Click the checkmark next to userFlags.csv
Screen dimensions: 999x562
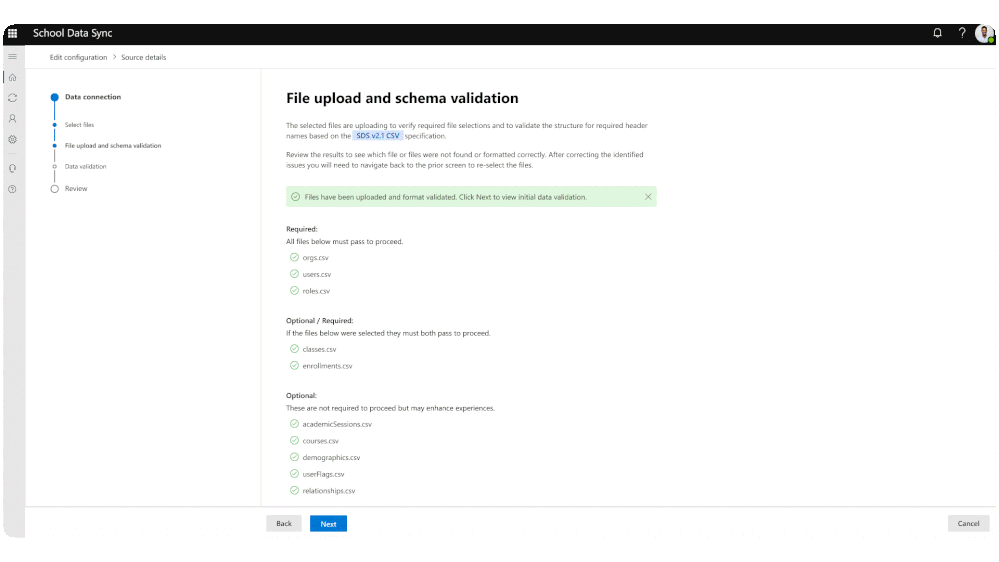click(x=294, y=474)
